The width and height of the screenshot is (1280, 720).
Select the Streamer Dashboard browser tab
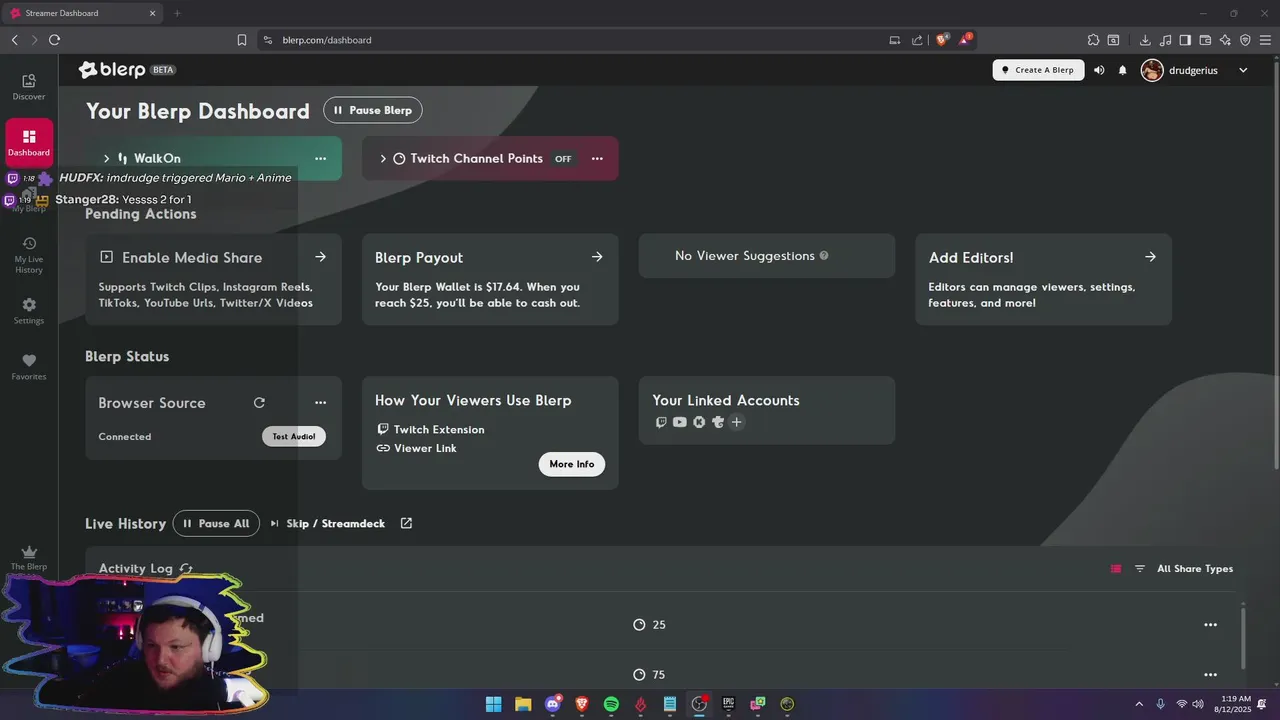[83, 13]
